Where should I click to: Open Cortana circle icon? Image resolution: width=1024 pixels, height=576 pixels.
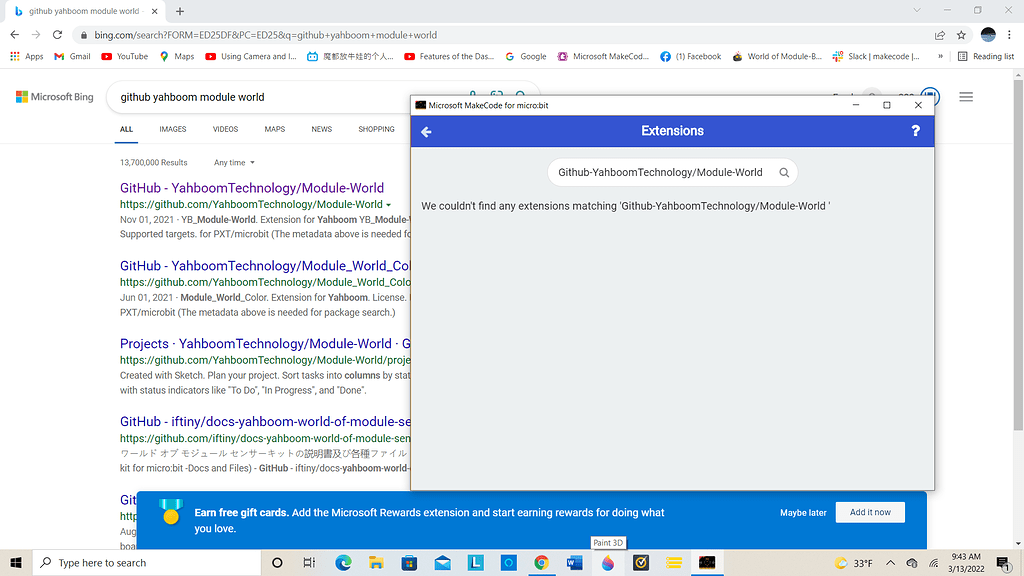tap(277, 562)
